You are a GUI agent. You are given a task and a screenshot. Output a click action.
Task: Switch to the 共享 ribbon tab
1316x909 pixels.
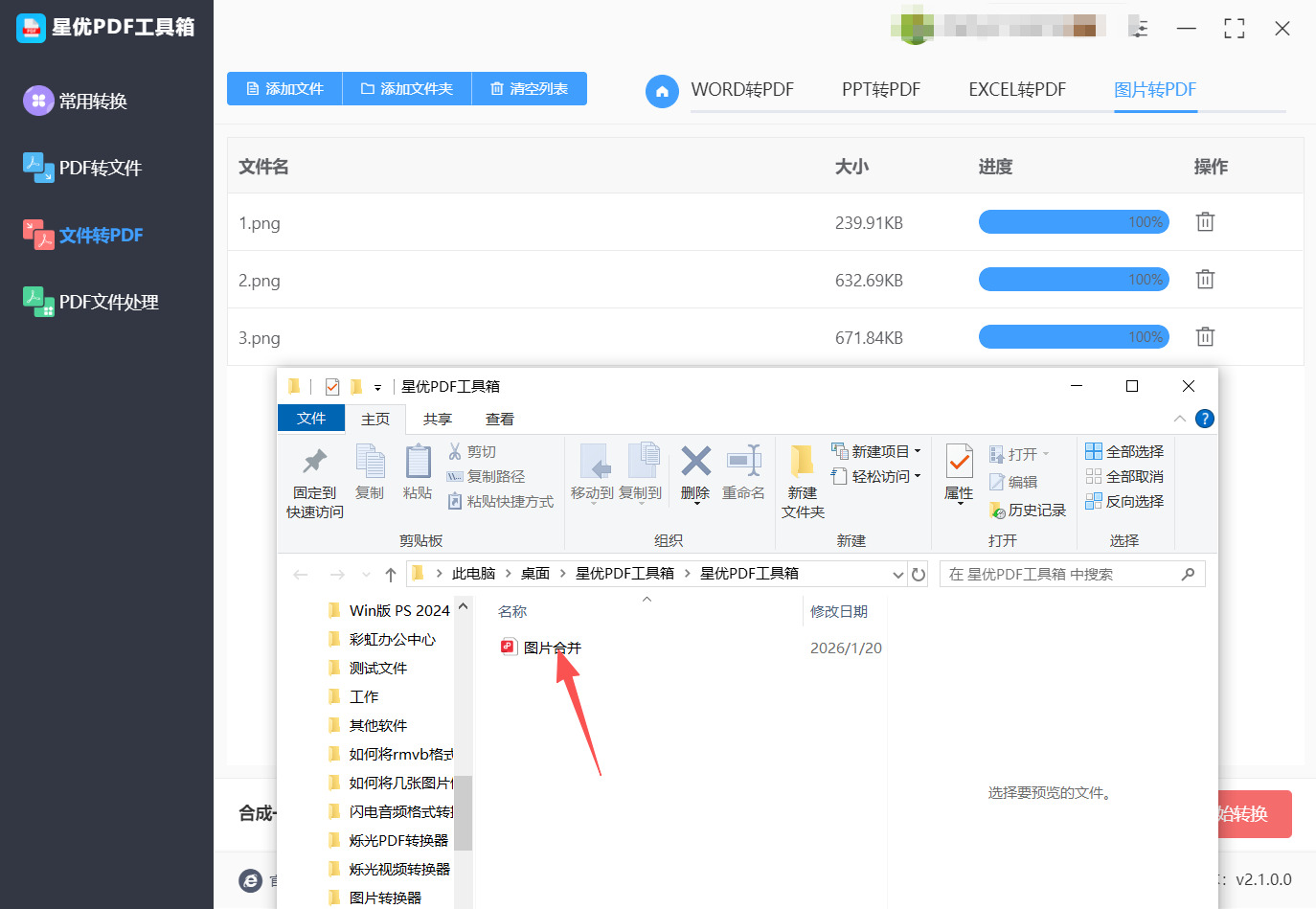pos(438,420)
